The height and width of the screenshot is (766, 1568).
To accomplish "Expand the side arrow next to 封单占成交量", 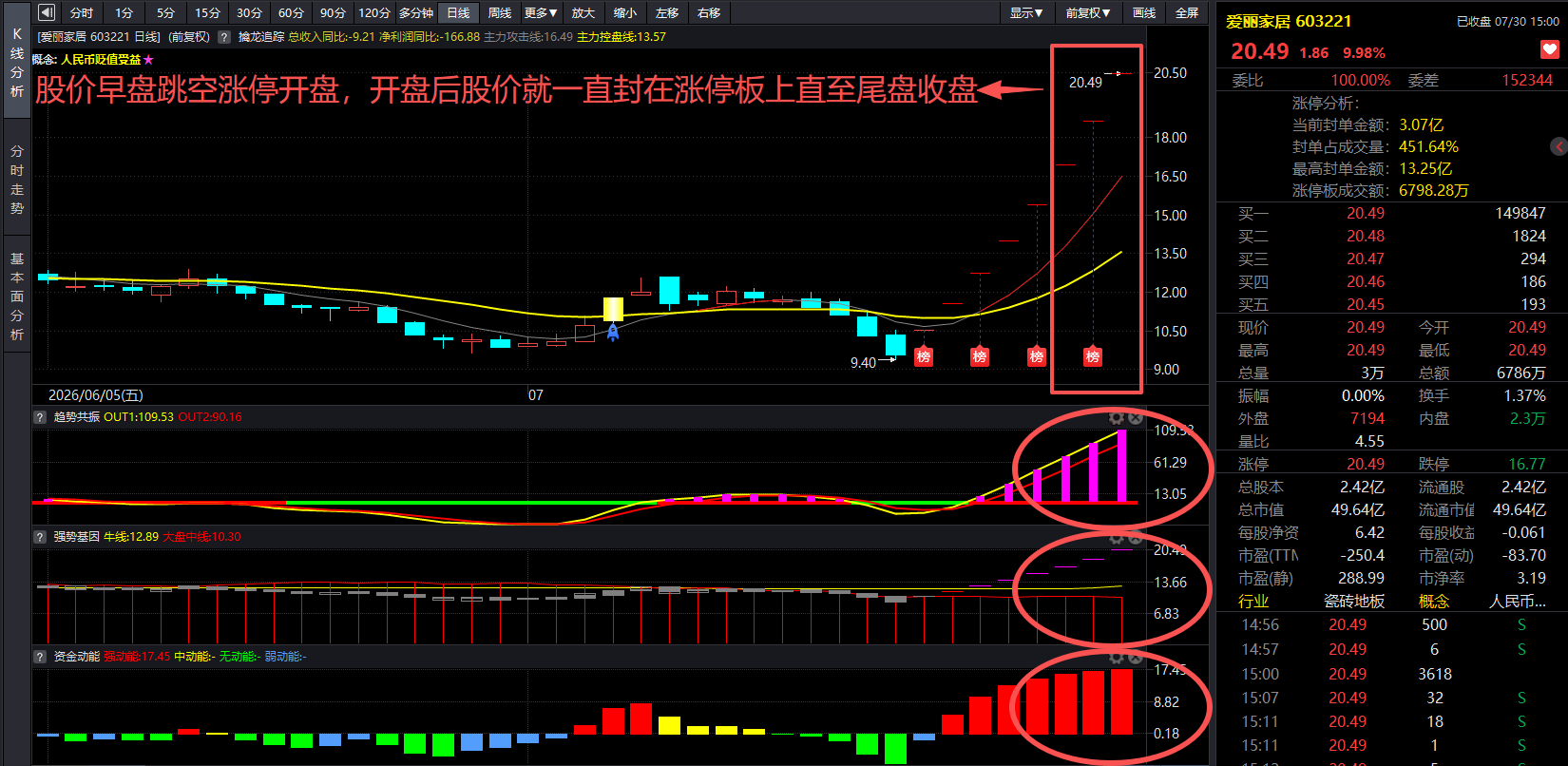I will point(1559,146).
